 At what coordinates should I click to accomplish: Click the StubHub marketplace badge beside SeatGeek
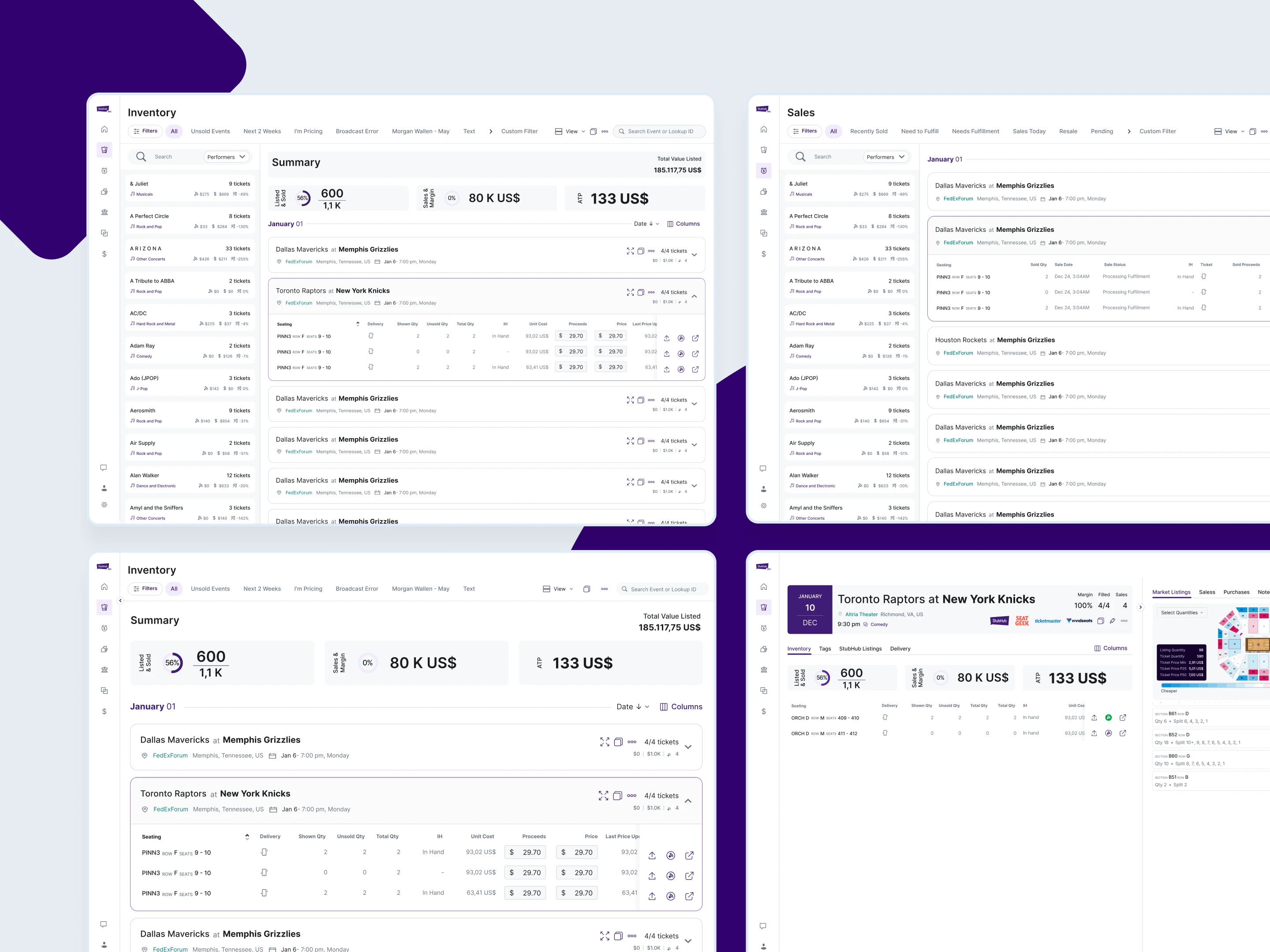coord(999,621)
